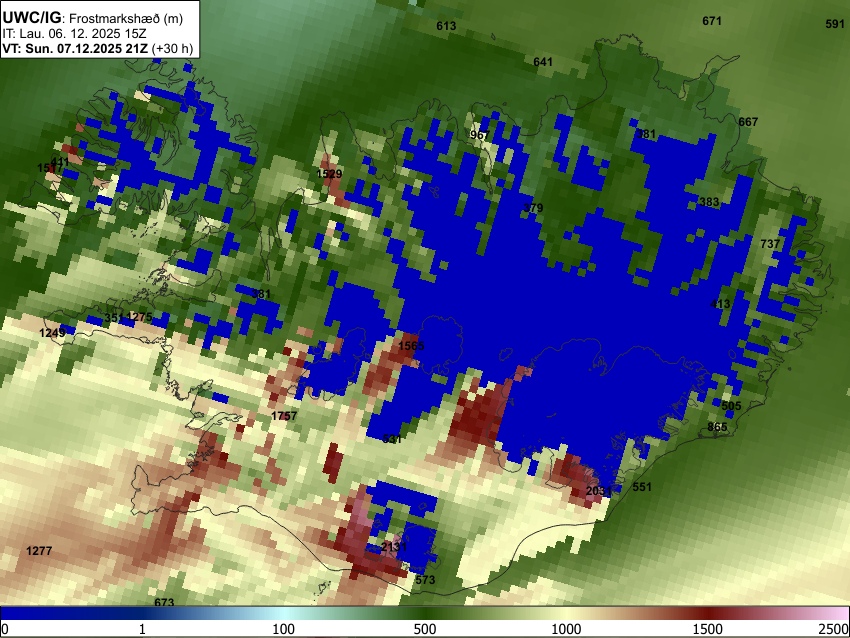Click the map value 667
Screen dimensions: 850x638
tap(748, 122)
